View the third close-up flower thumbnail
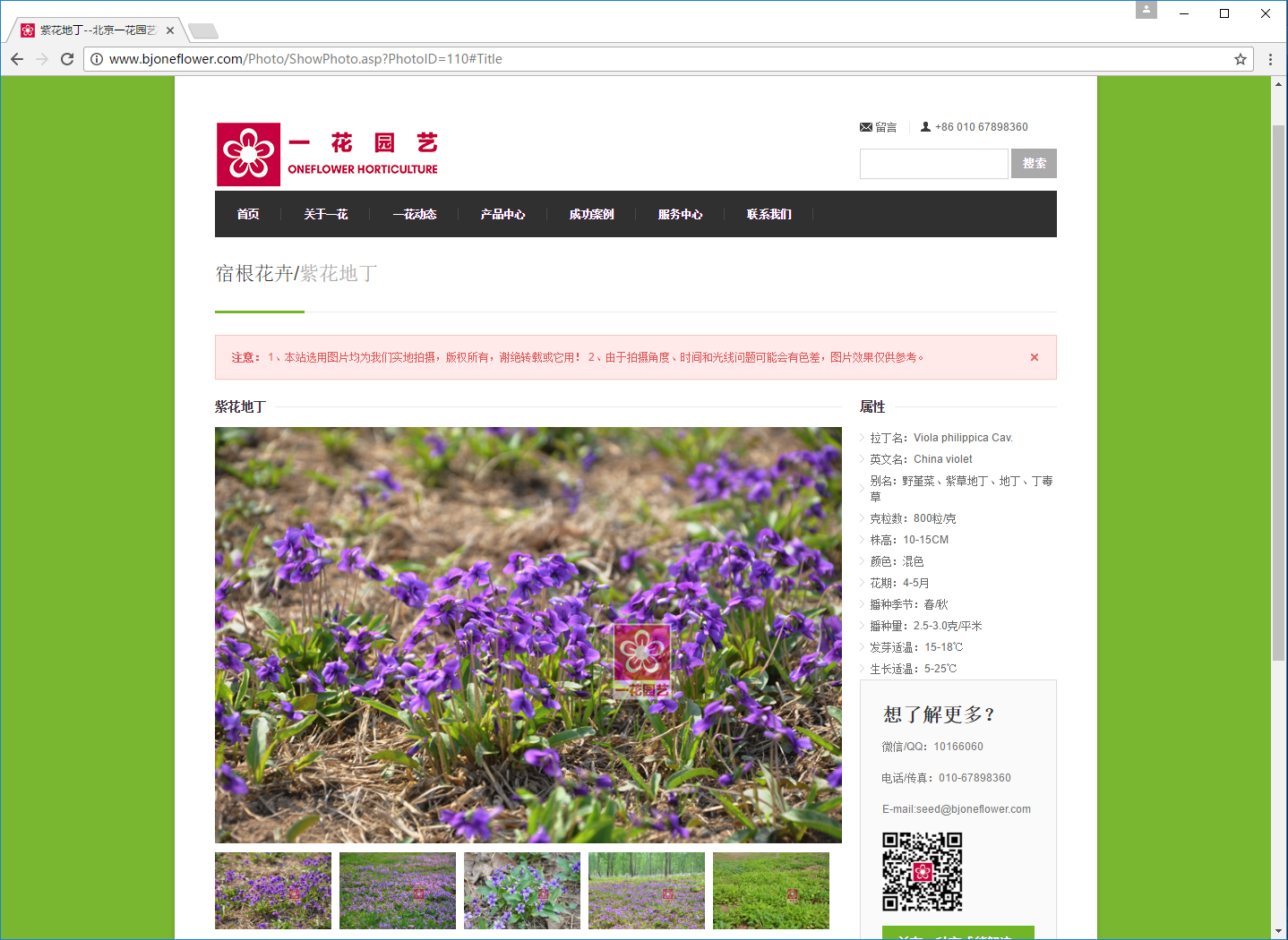1288x940 pixels. [522, 890]
